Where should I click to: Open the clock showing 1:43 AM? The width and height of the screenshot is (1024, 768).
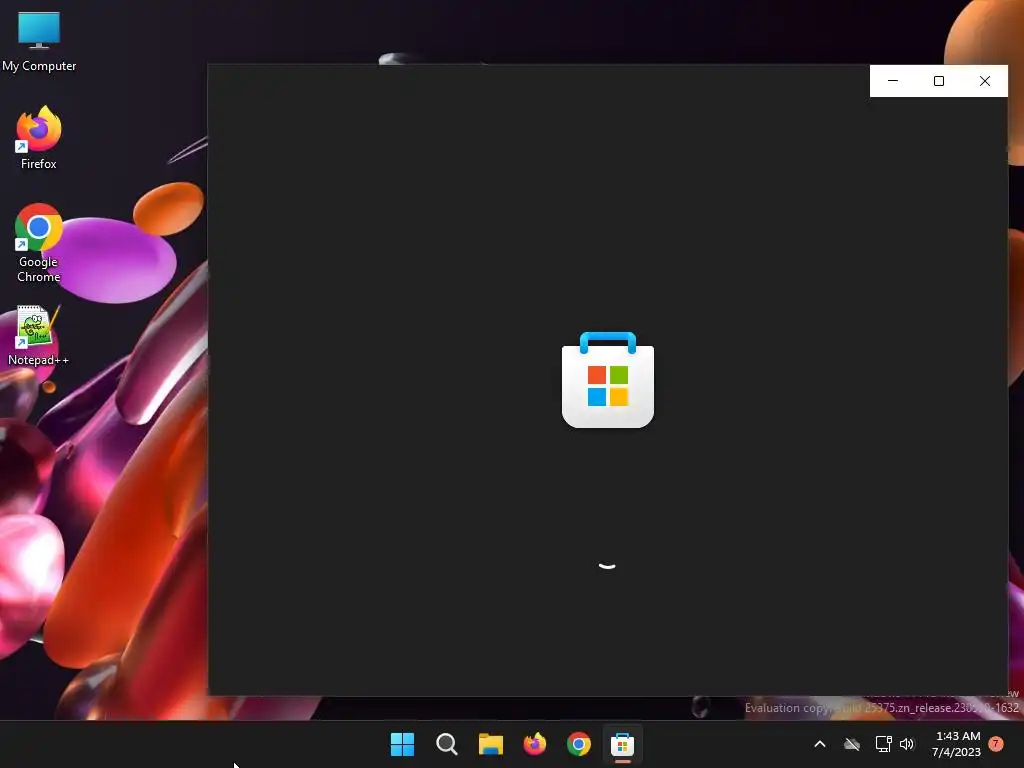point(957,744)
